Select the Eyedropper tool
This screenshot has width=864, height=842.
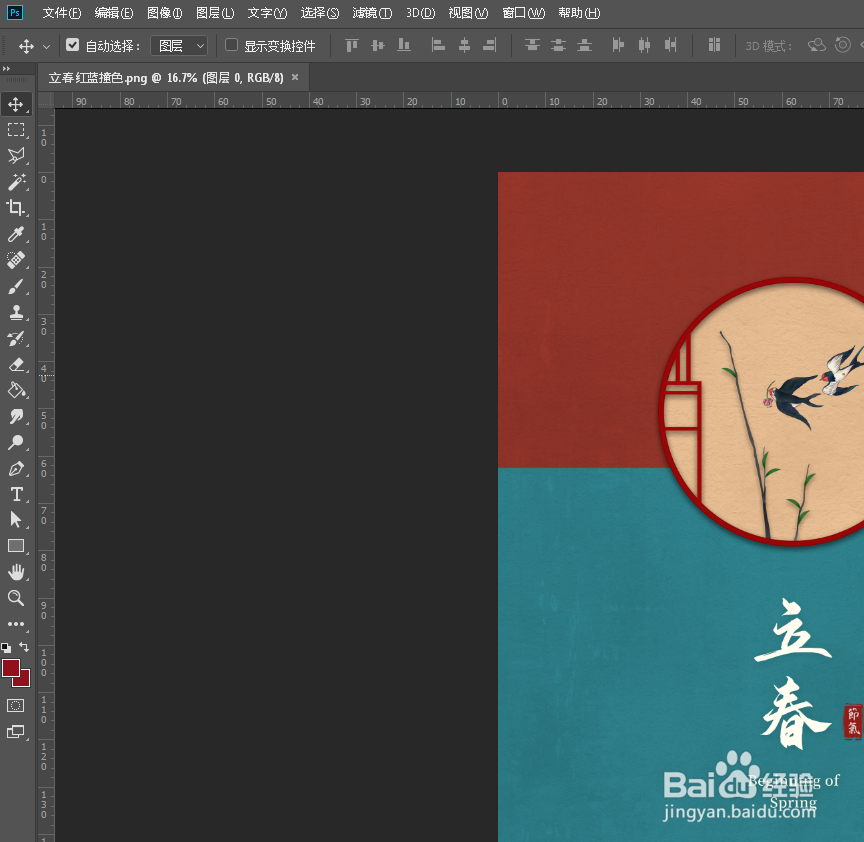(16, 234)
